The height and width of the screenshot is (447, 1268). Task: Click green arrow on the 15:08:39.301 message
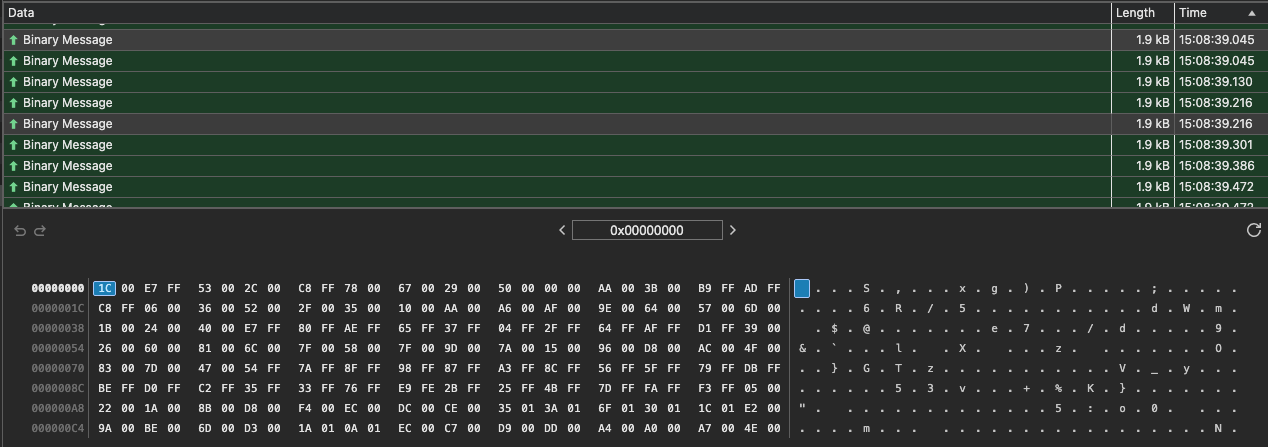click(x=14, y=145)
